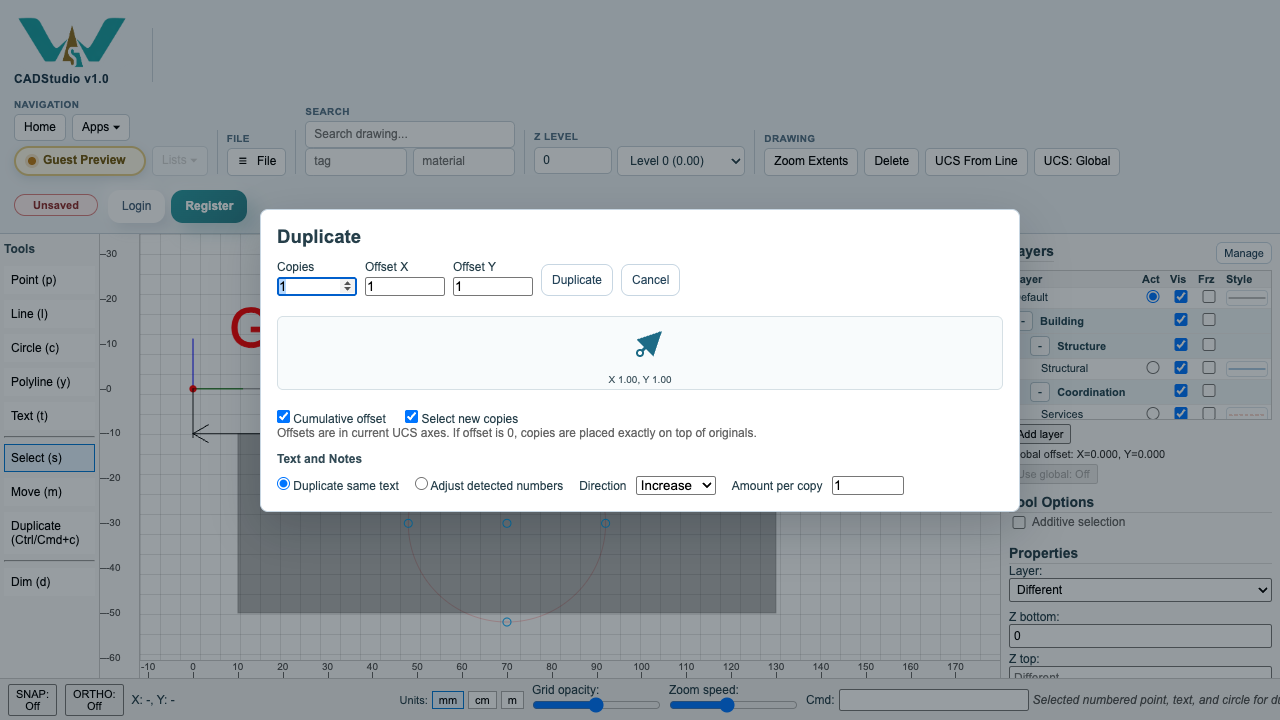Click the arrow preview icon in Duplicate dialog
Viewport: 1280px width, 720px height.
[649, 345]
